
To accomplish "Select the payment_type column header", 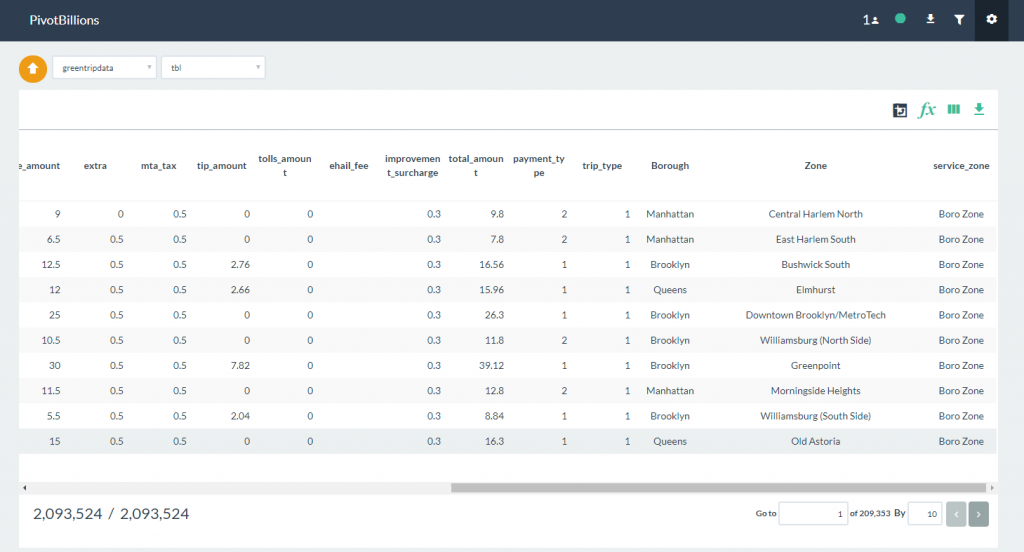I will [539, 166].
